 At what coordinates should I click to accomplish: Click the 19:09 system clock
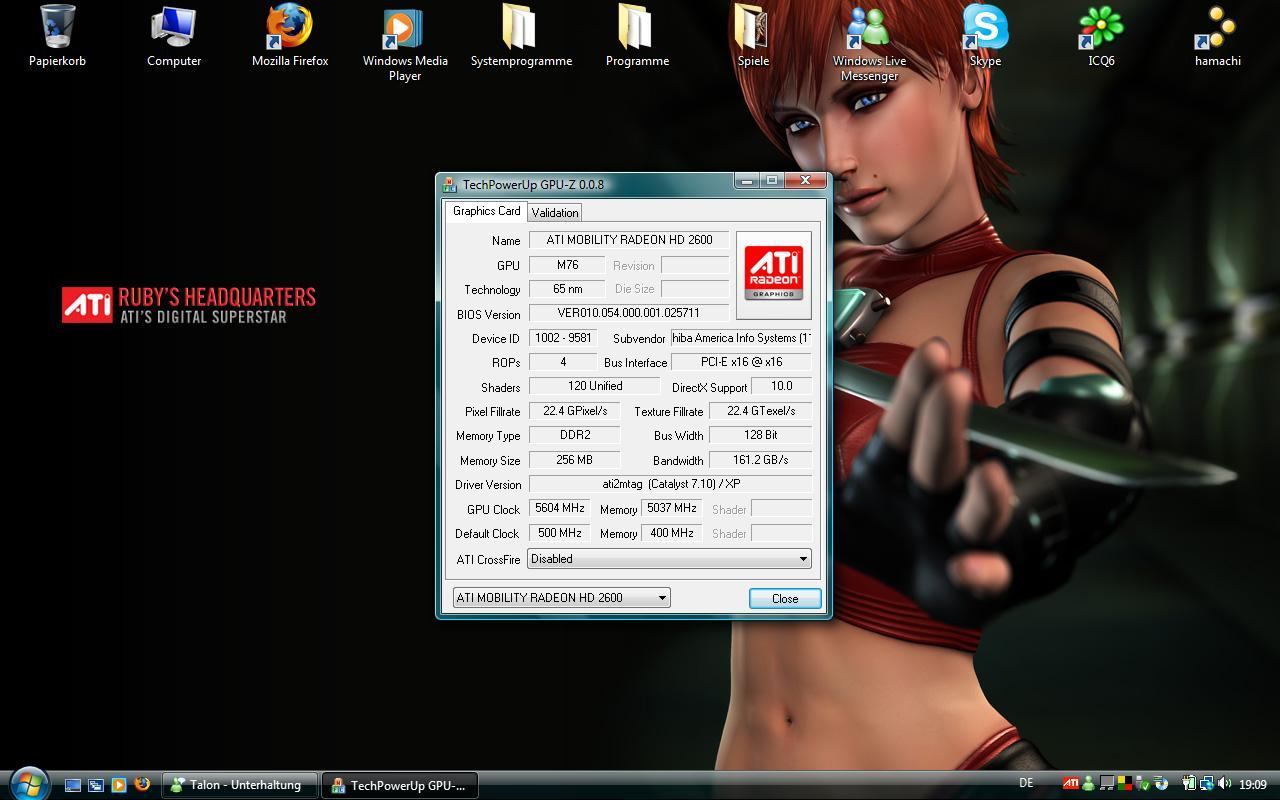coord(1253,784)
